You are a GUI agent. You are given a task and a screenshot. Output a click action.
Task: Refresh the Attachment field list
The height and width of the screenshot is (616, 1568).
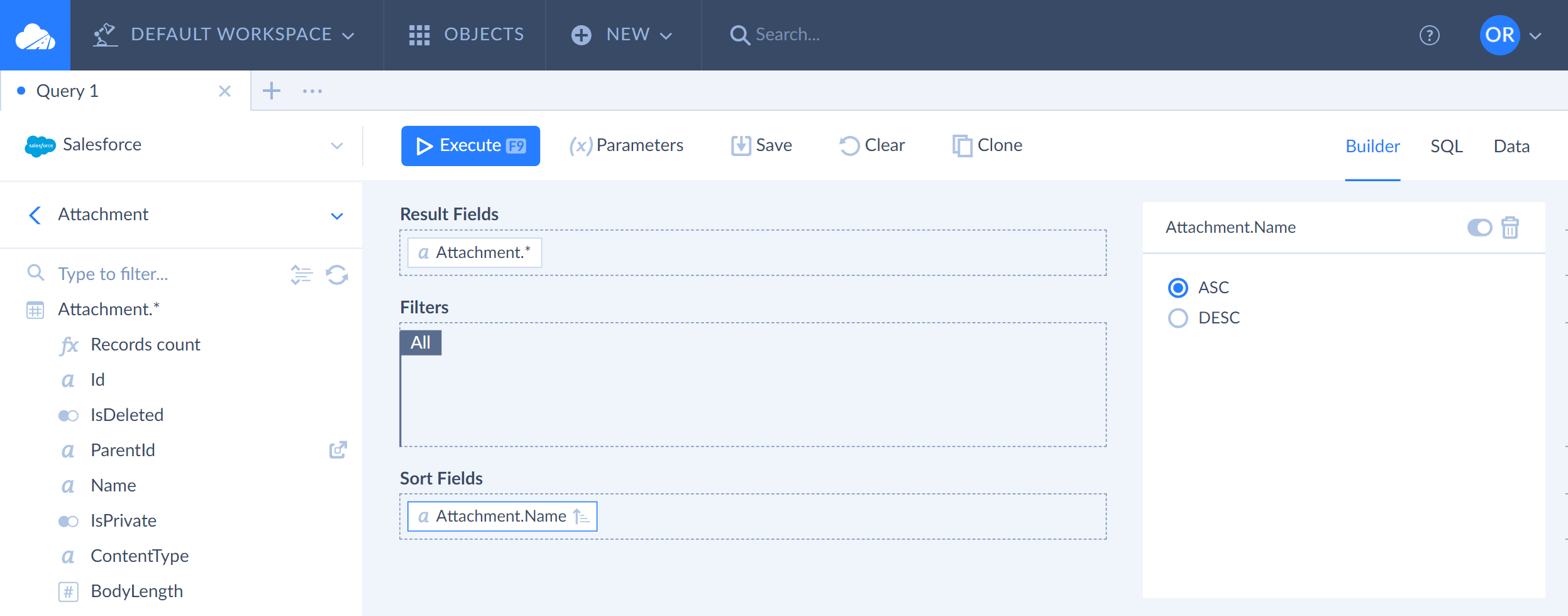pos(337,274)
